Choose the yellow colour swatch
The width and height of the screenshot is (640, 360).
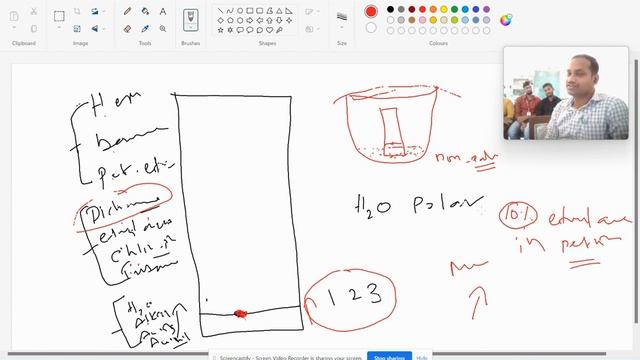click(444, 9)
